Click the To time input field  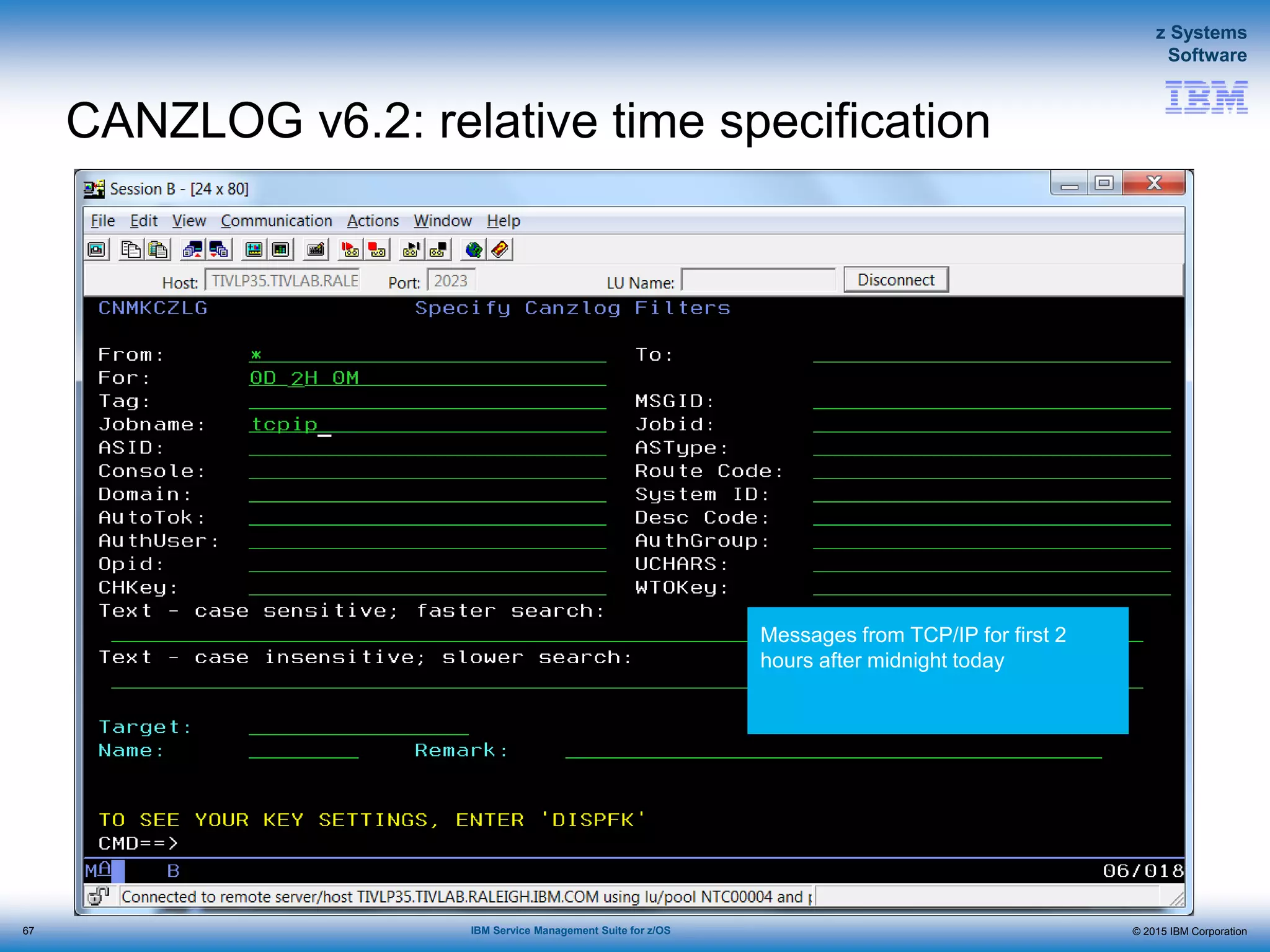tap(992, 355)
